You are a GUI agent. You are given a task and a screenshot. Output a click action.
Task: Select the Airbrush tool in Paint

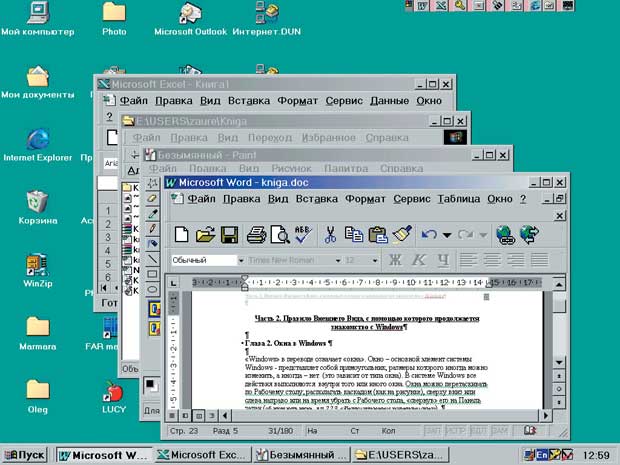(152, 244)
